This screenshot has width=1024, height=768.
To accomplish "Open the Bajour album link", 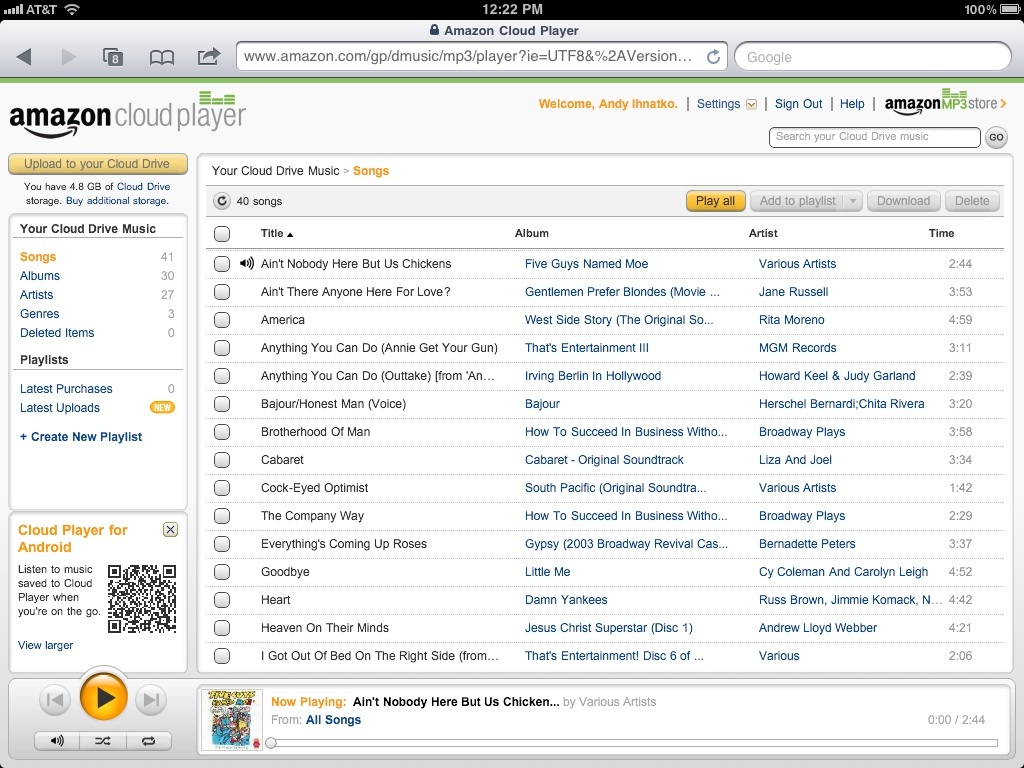I will (542, 404).
